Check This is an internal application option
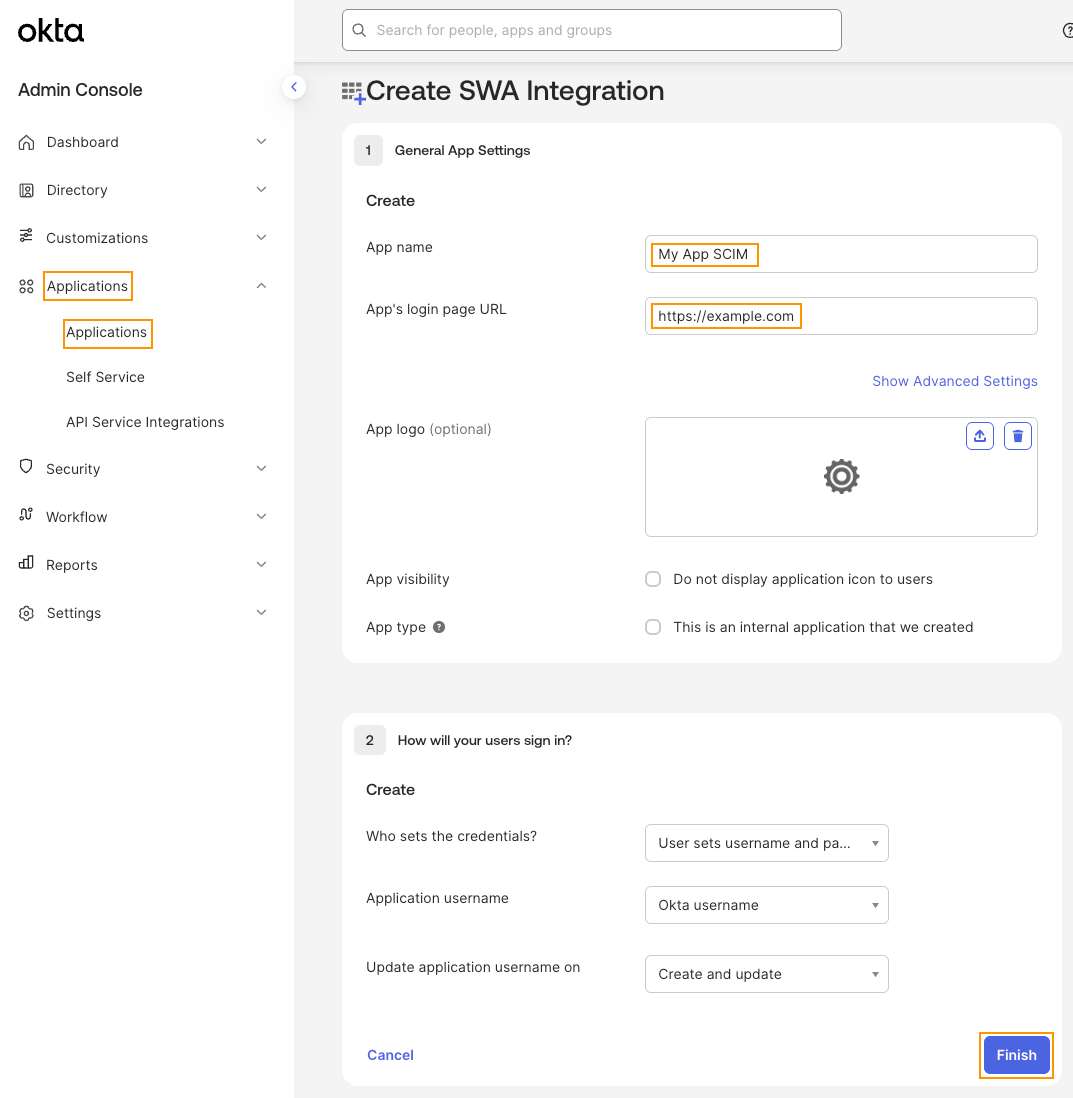This screenshot has height=1098, width=1073. (x=653, y=627)
